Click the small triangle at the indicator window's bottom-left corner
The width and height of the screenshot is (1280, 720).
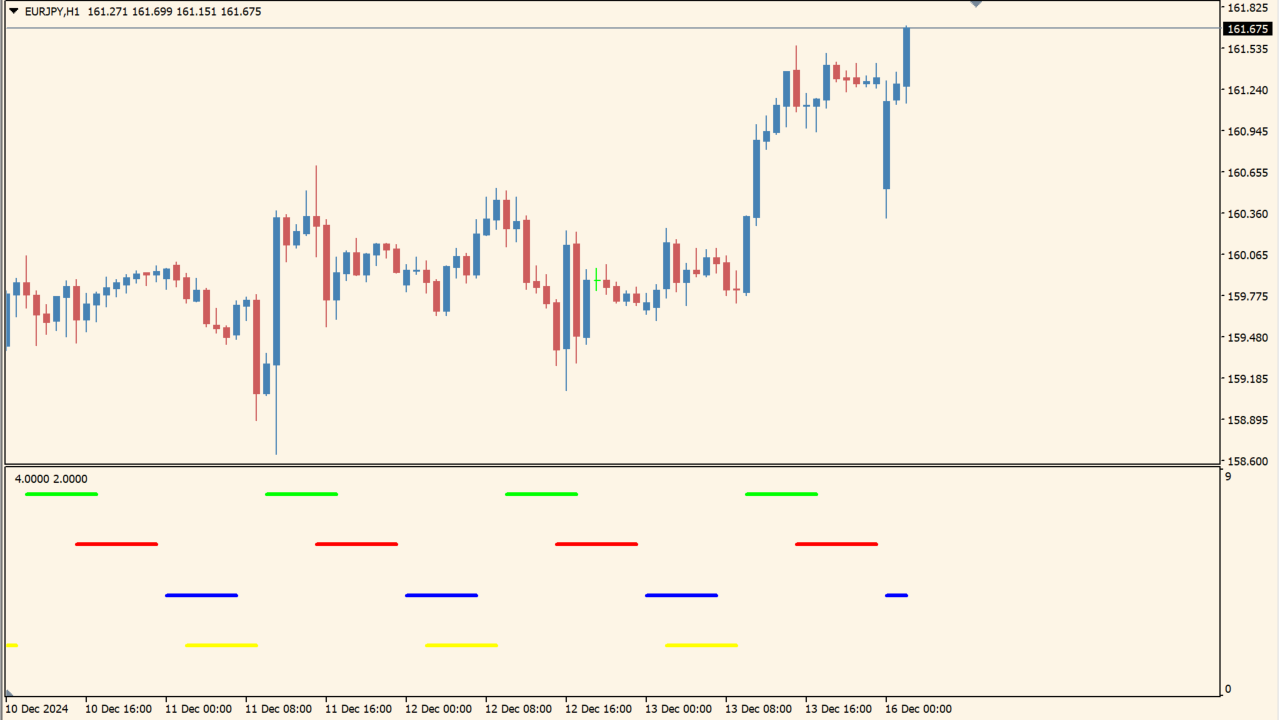(x=10, y=692)
